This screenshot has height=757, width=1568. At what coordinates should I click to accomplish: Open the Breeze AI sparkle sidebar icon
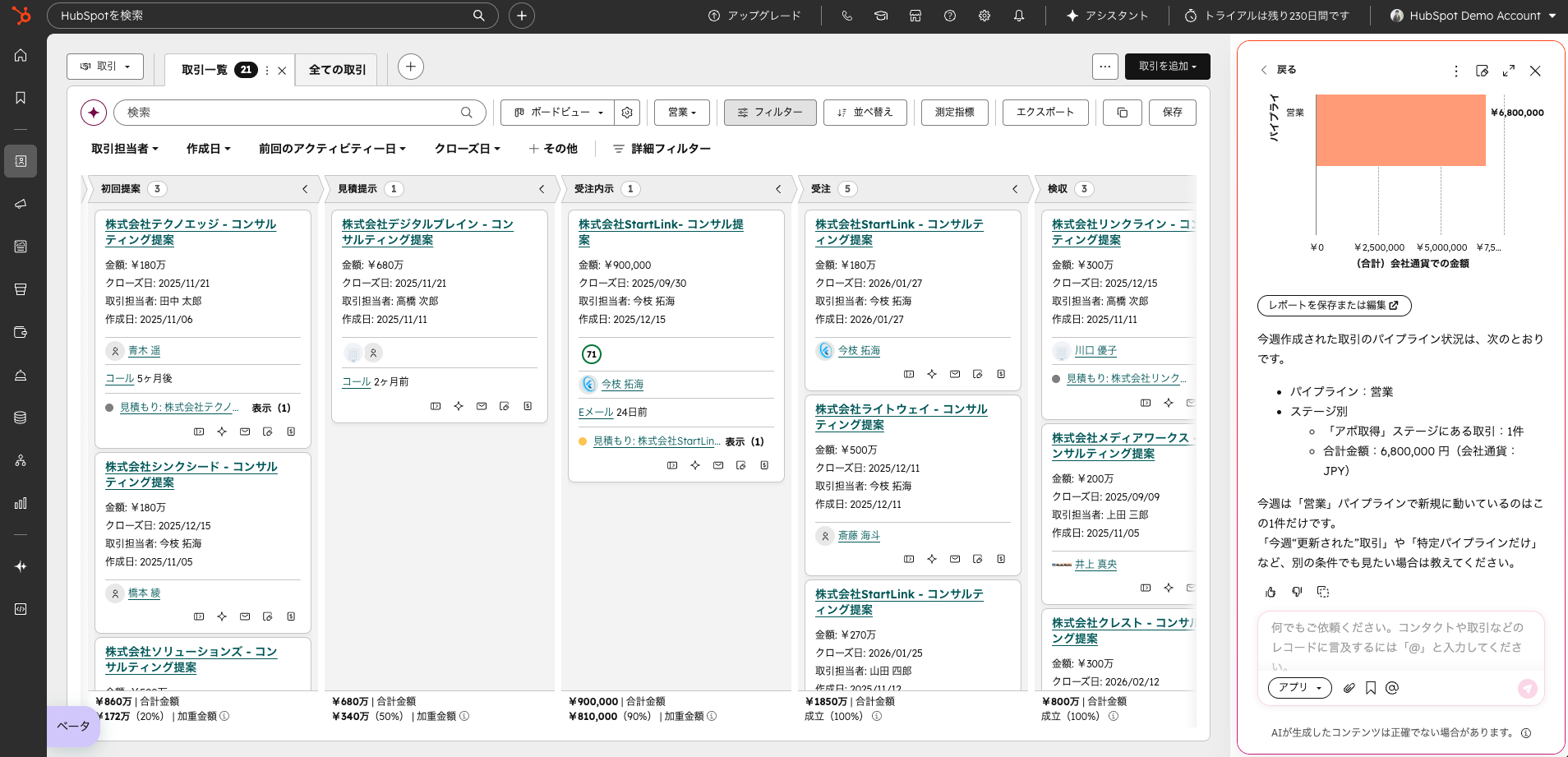21,566
